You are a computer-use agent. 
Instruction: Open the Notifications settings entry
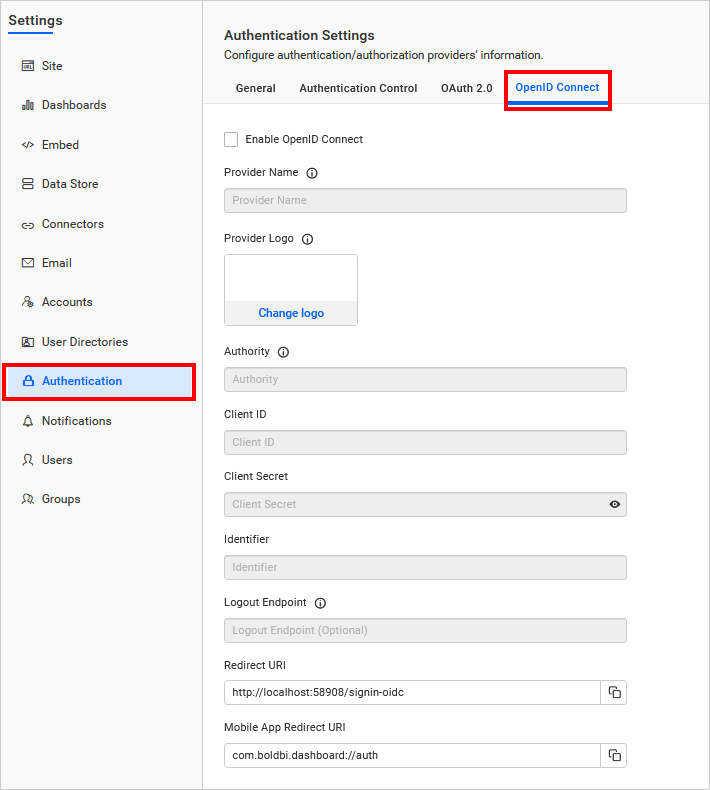tap(77, 421)
